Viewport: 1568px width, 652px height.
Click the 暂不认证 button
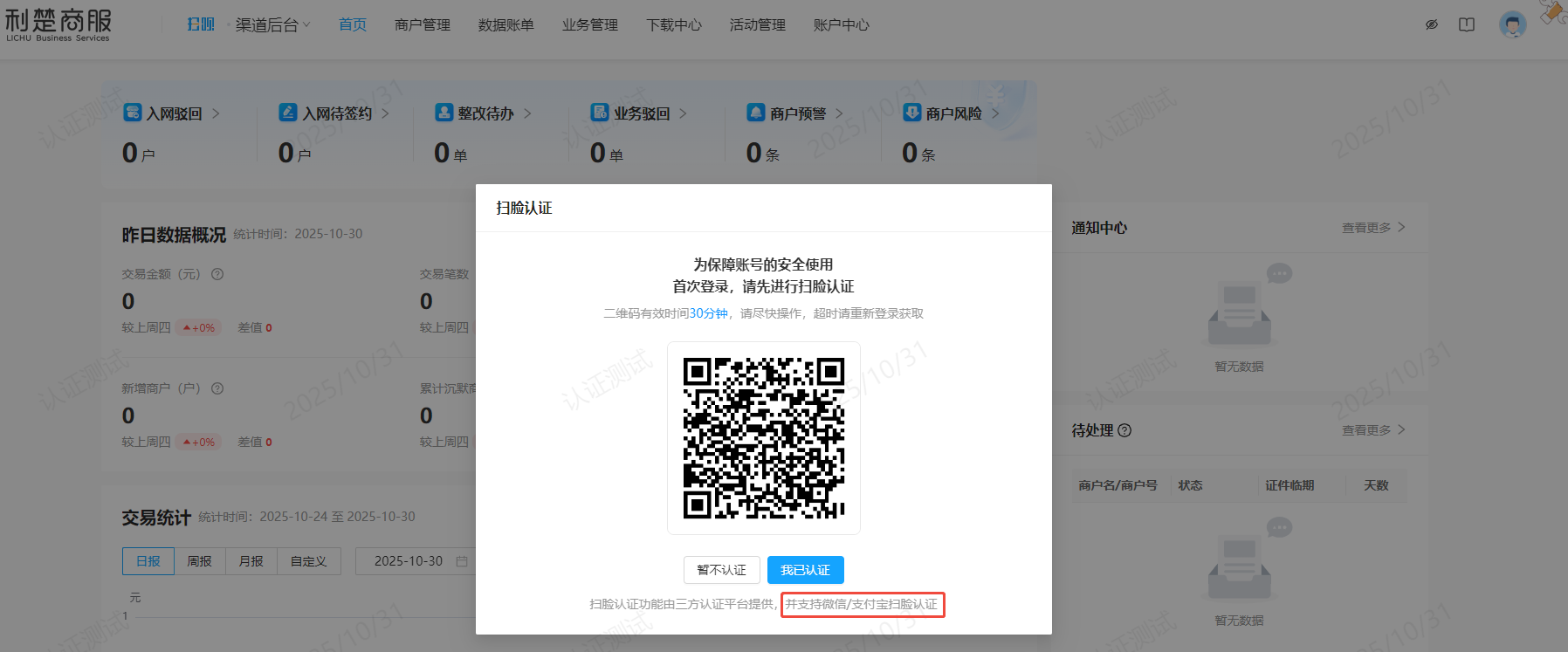(721, 570)
